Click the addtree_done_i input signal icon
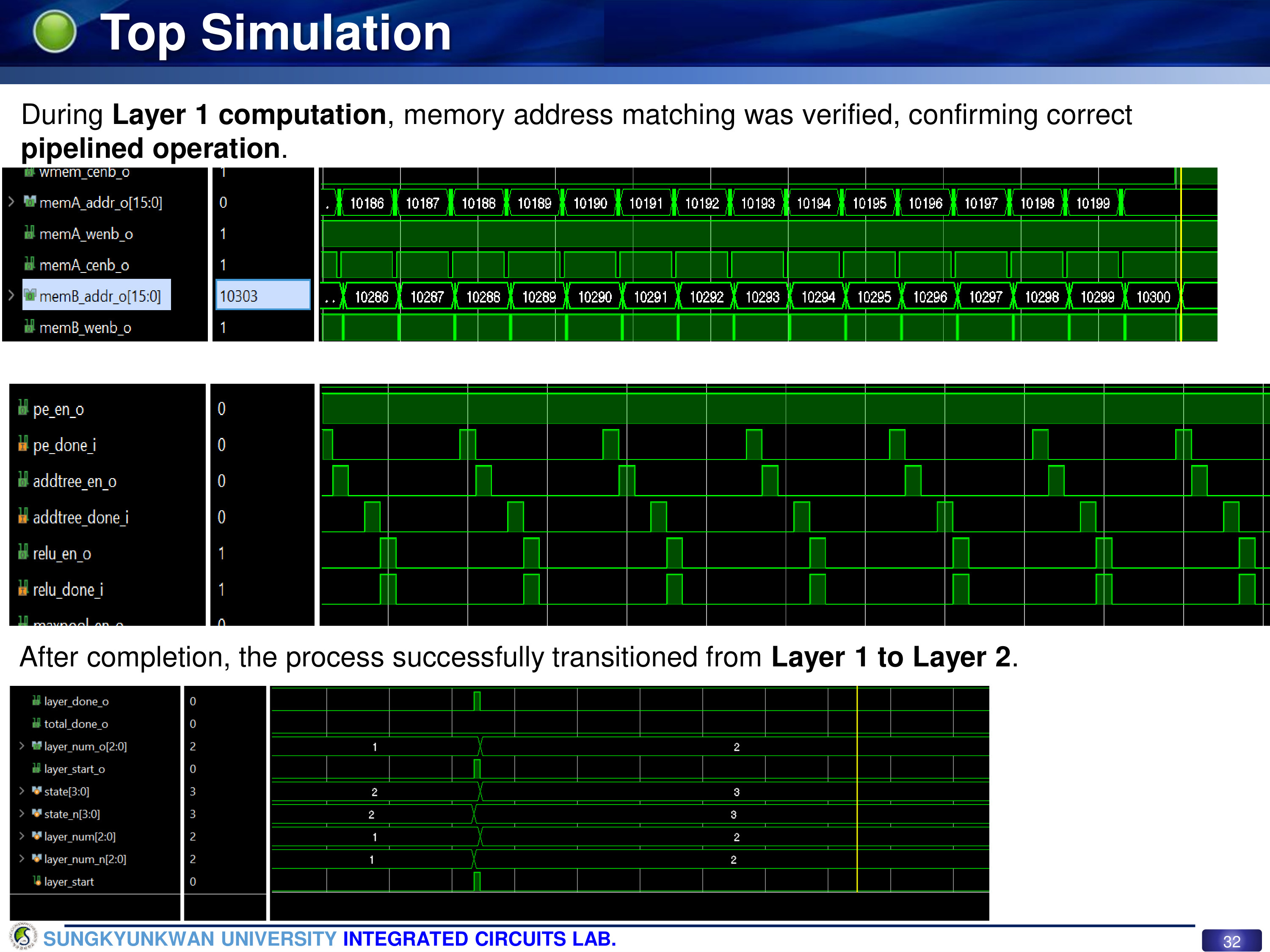This screenshot has width=1270, height=952. pyautogui.click(x=23, y=515)
